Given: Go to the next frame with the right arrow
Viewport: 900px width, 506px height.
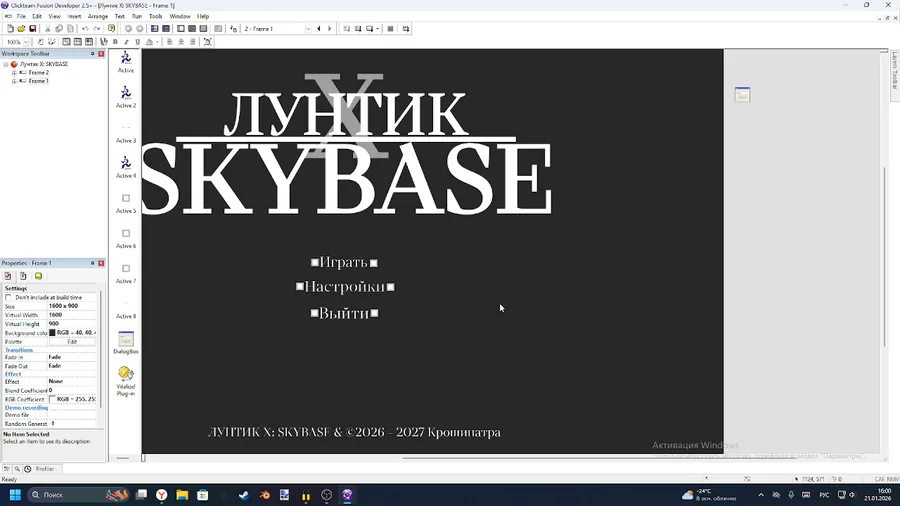Looking at the screenshot, I should pos(329,29).
